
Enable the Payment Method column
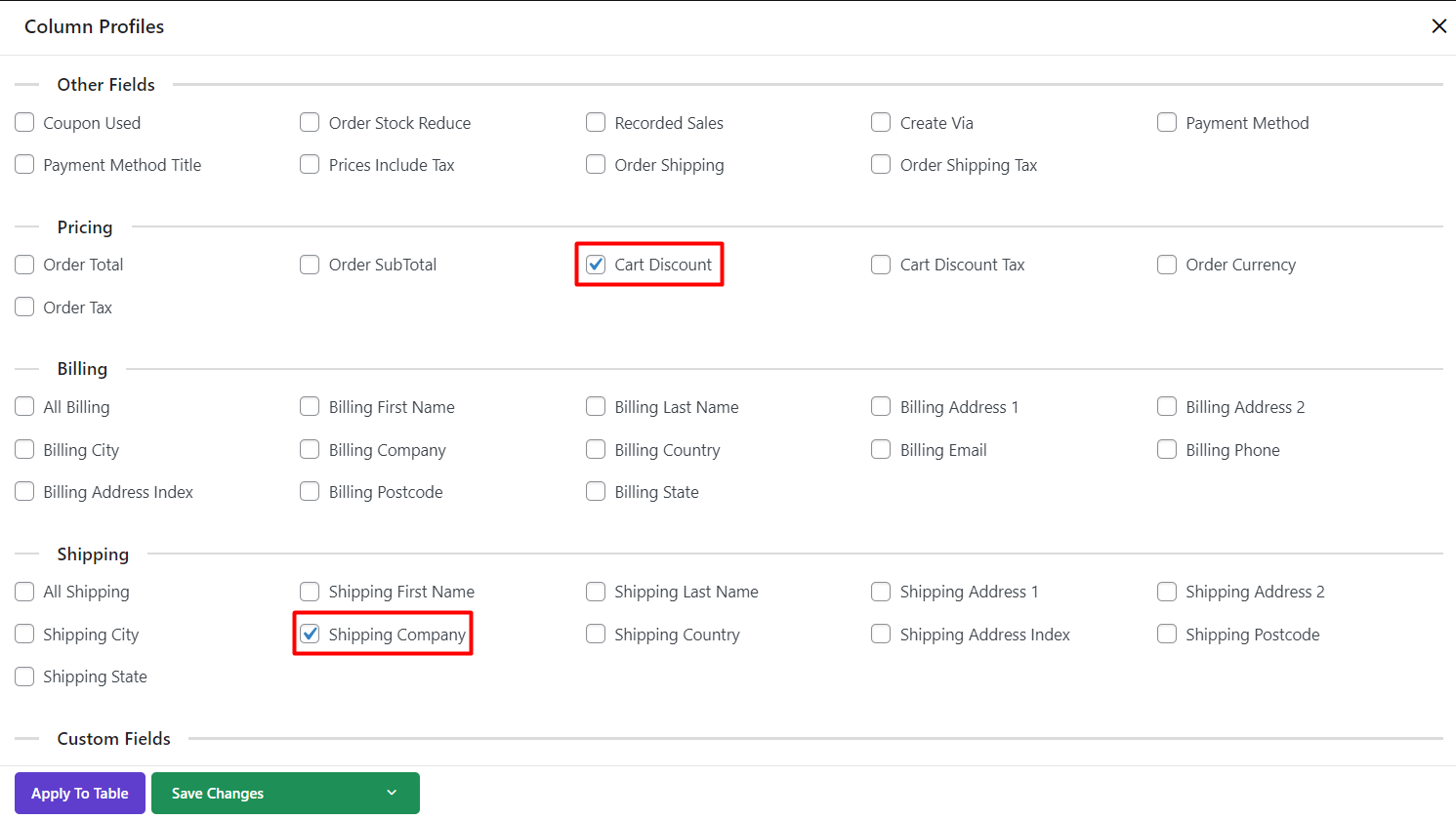[x=1167, y=123]
